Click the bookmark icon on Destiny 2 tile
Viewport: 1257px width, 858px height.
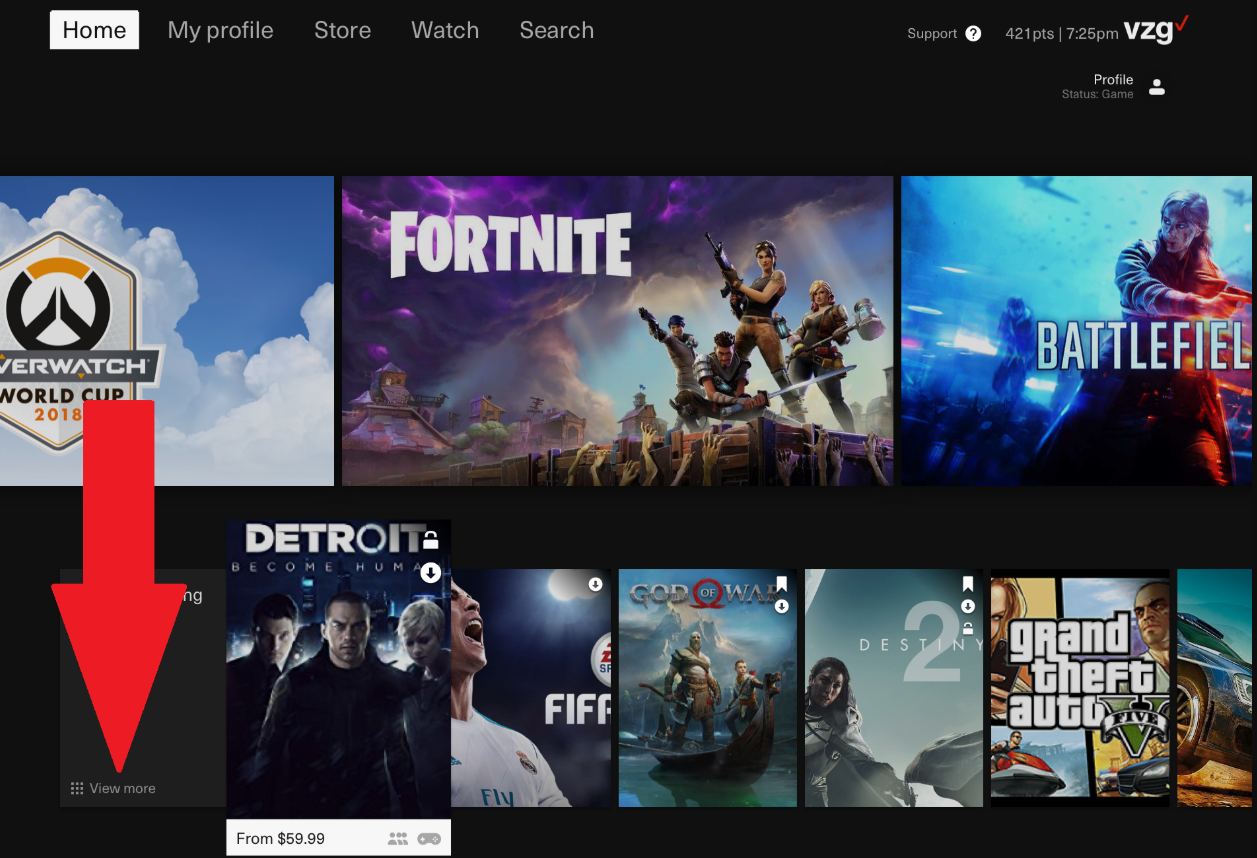(968, 584)
